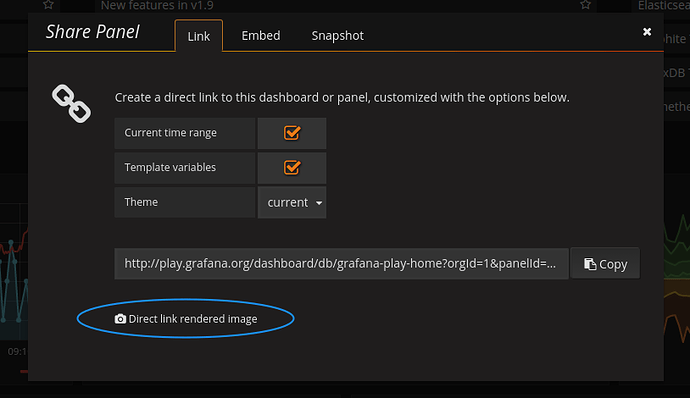Select the Link tab
690x398 pixels.
pos(198,36)
